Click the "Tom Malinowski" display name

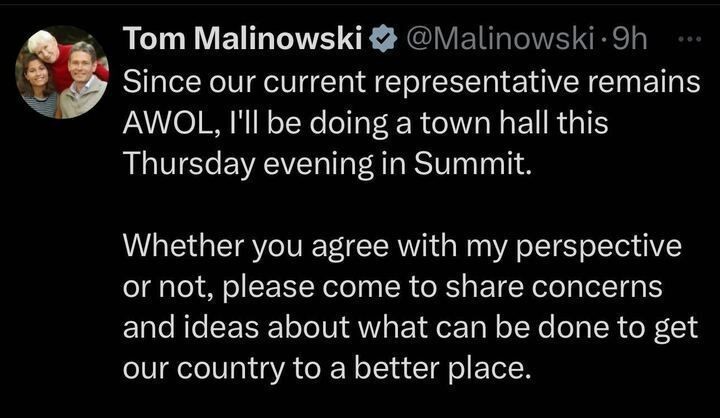(x=242, y=41)
